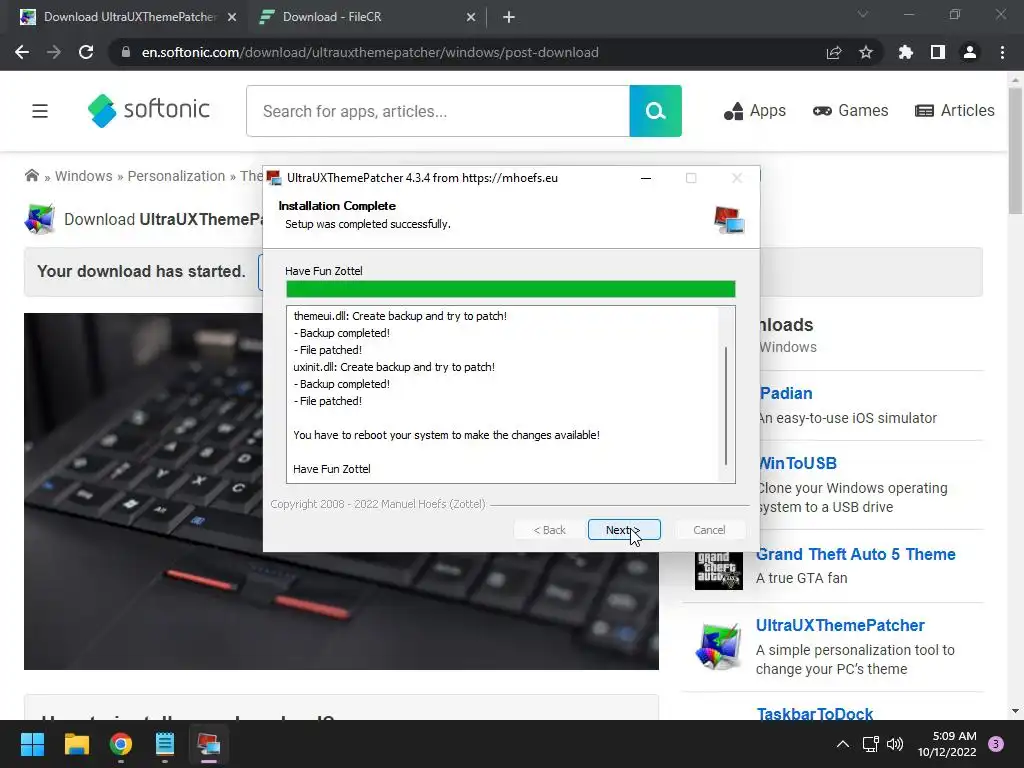
Task: Open the Personalization breadcrumb link
Action: tap(176, 176)
